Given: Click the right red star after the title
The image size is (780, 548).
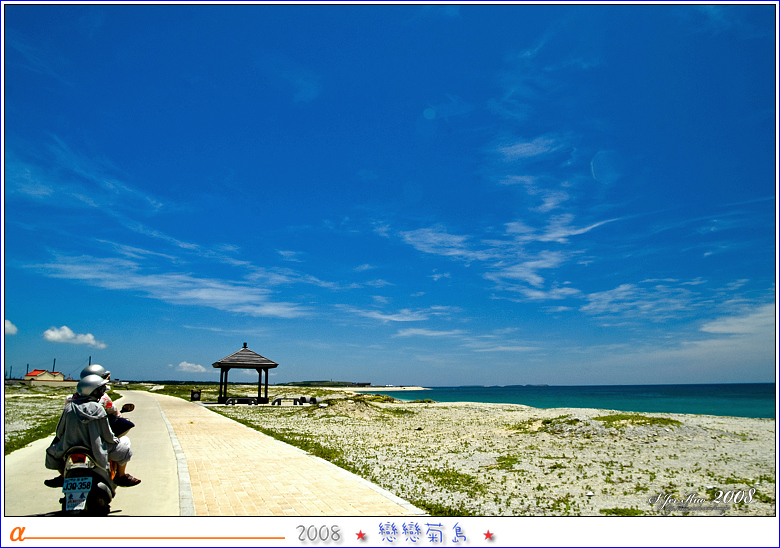Looking at the screenshot, I should click(489, 535).
